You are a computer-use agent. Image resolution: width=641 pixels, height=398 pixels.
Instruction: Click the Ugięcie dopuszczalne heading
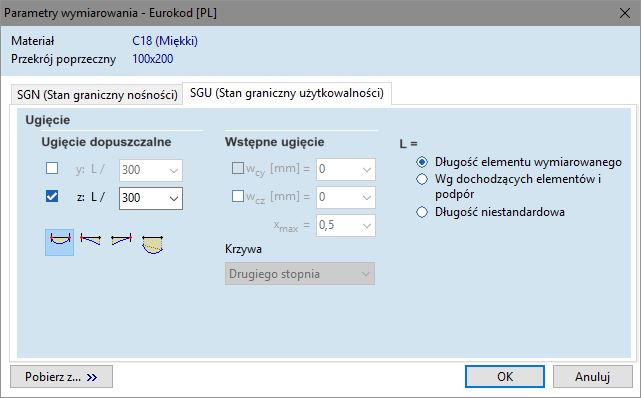[x=106, y=142]
